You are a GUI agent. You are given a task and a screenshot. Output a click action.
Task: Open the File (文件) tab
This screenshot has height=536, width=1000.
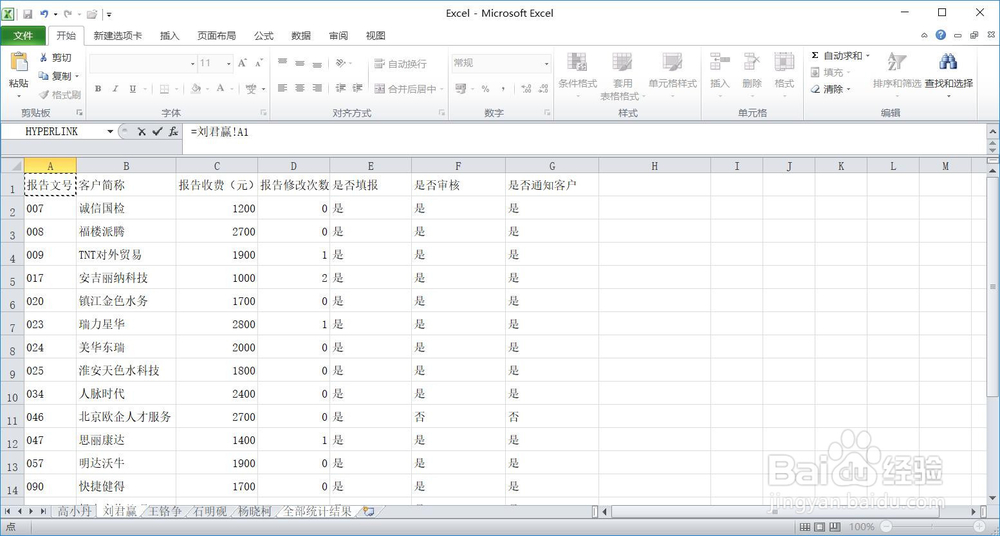[x=23, y=36]
